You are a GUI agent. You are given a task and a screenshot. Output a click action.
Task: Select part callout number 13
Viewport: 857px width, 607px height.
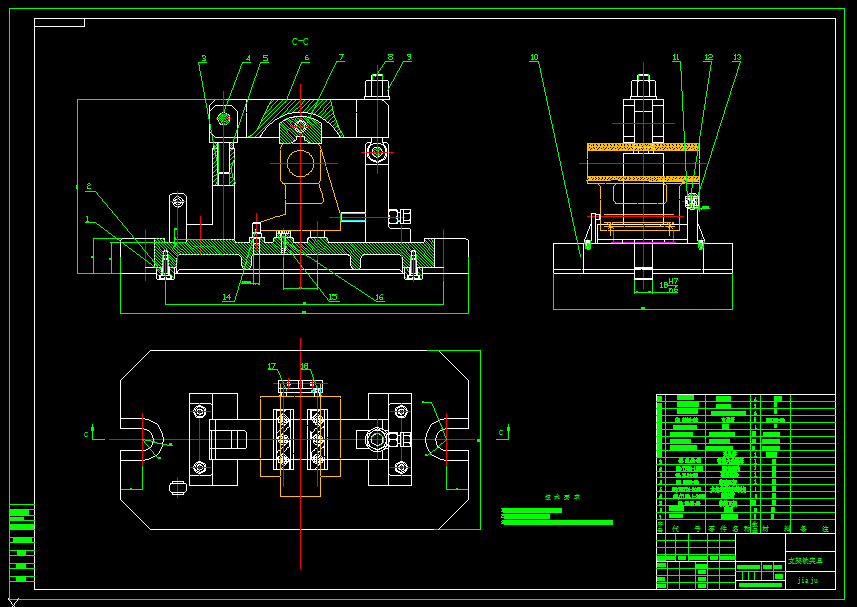pyautogui.click(x=737, y=57)
